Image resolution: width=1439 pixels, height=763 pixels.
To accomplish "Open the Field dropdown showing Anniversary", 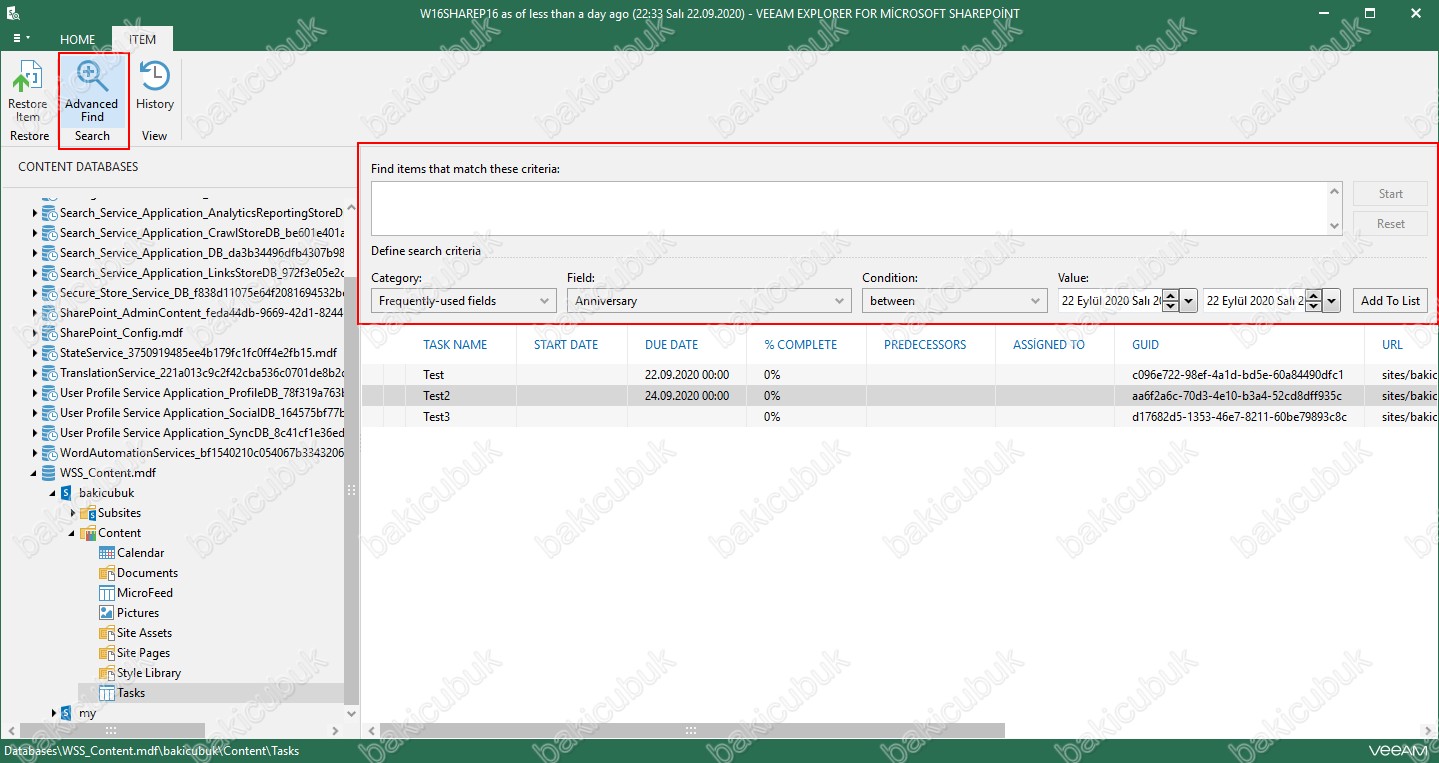I will 709,300.
